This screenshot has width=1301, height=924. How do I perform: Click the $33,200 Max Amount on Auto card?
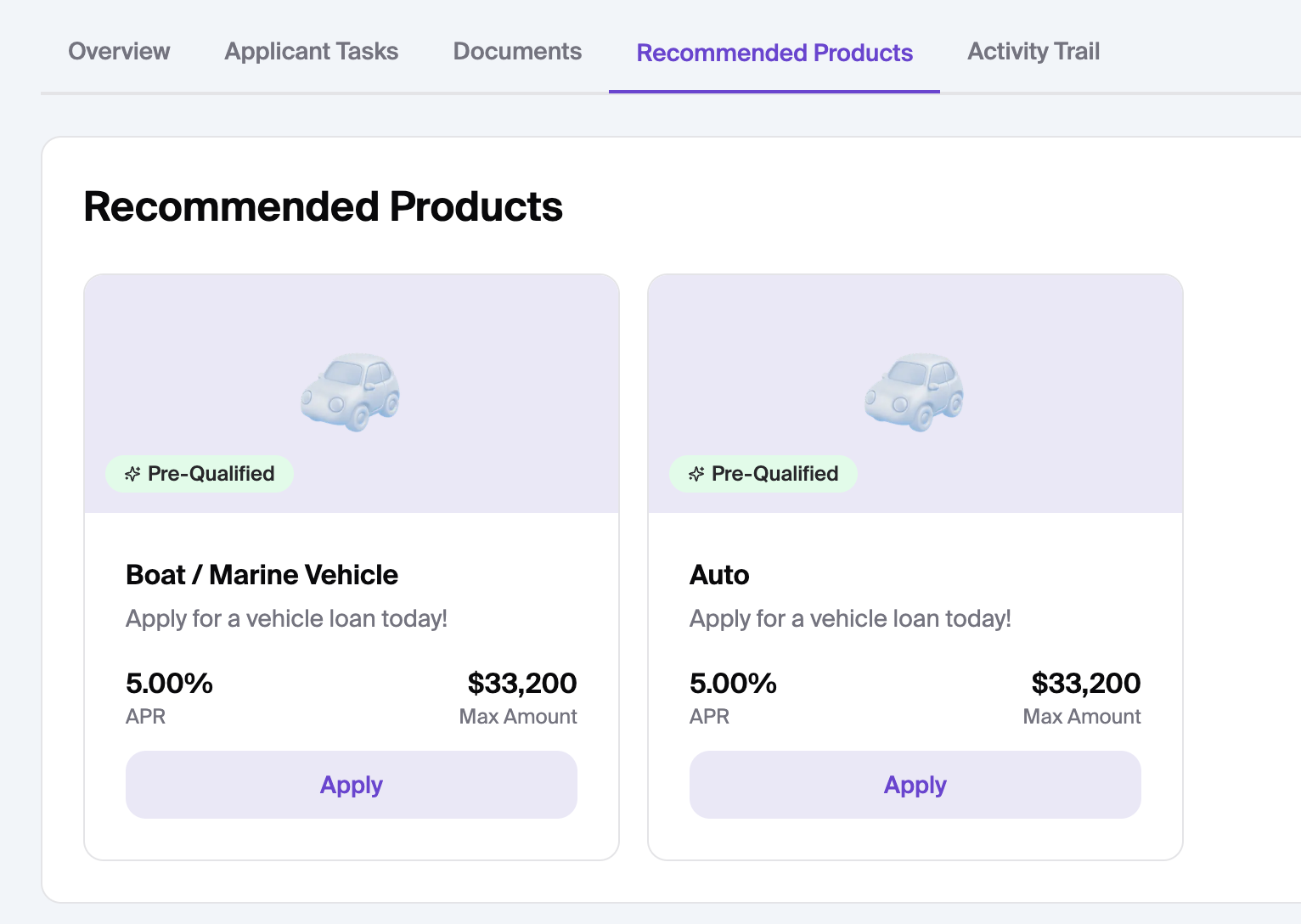click(x=1086, y=683)
